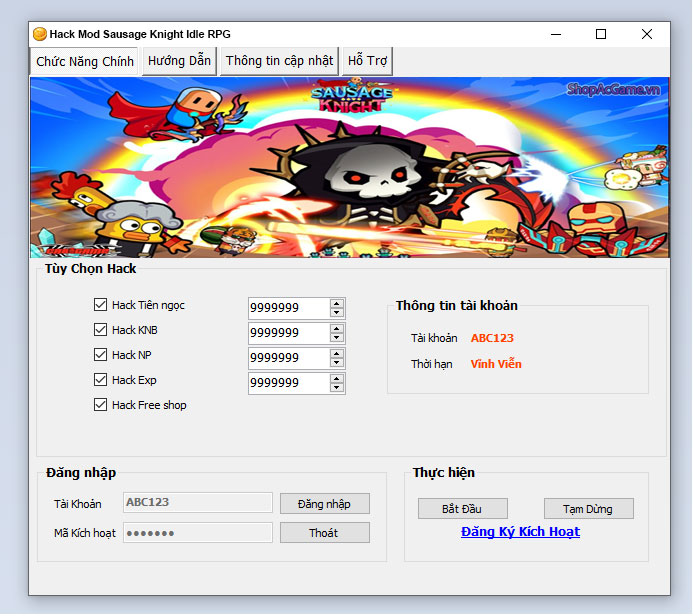The width and height of the screenshot is (693, 616).
Task: Decrease the Hack KNB value with down arrow
Action: coord(337,338)
